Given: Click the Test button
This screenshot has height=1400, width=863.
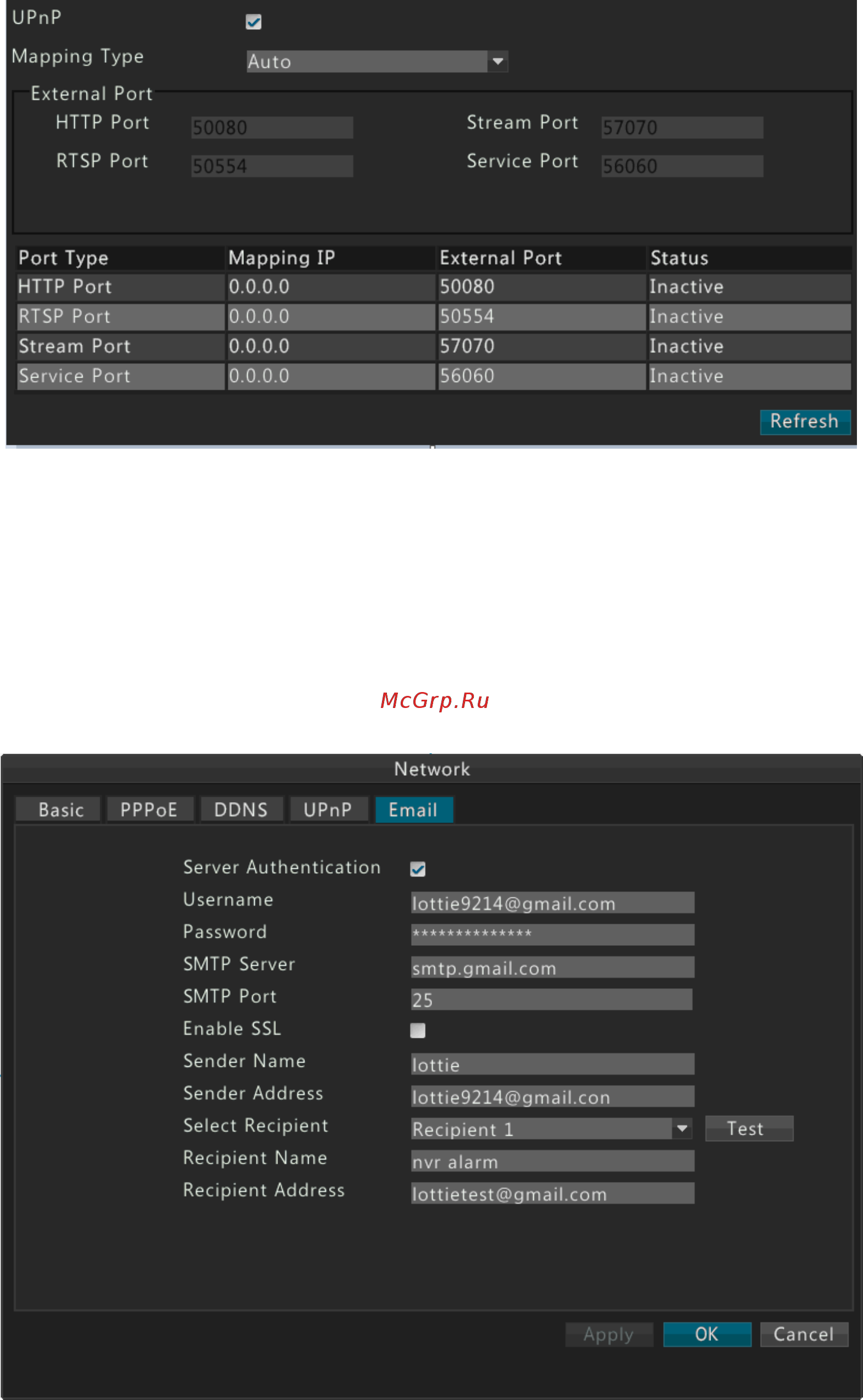Looking at the screenshot, I should coord(750,1129).
